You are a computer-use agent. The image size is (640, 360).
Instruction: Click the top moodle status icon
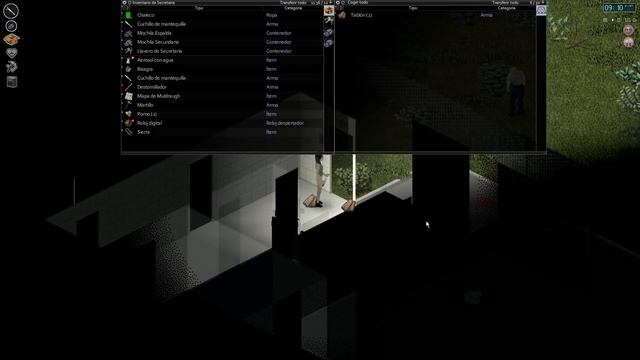[x=629, y=29]
